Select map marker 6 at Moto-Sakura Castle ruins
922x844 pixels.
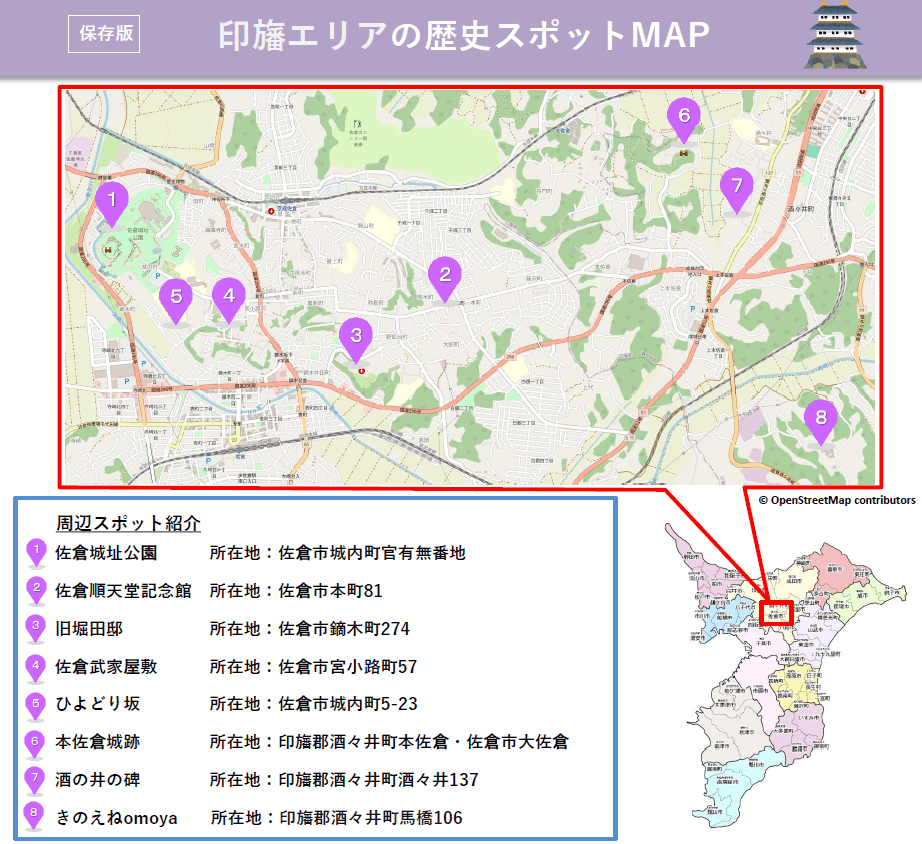click(x=685, y=116)
